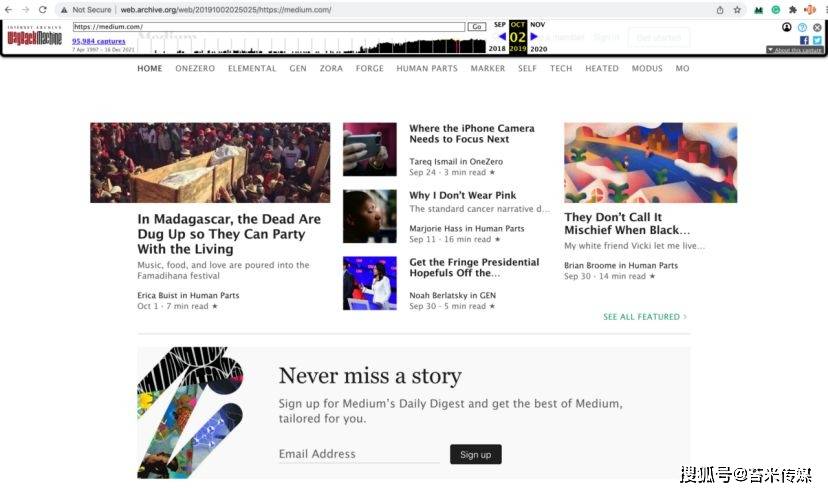The width and height of the screenshot is (828, 492).
Task: Open 'Where the iPhone Camera Needs to Focus Next'
Action: pyautogui.click(x=472, y=134)
